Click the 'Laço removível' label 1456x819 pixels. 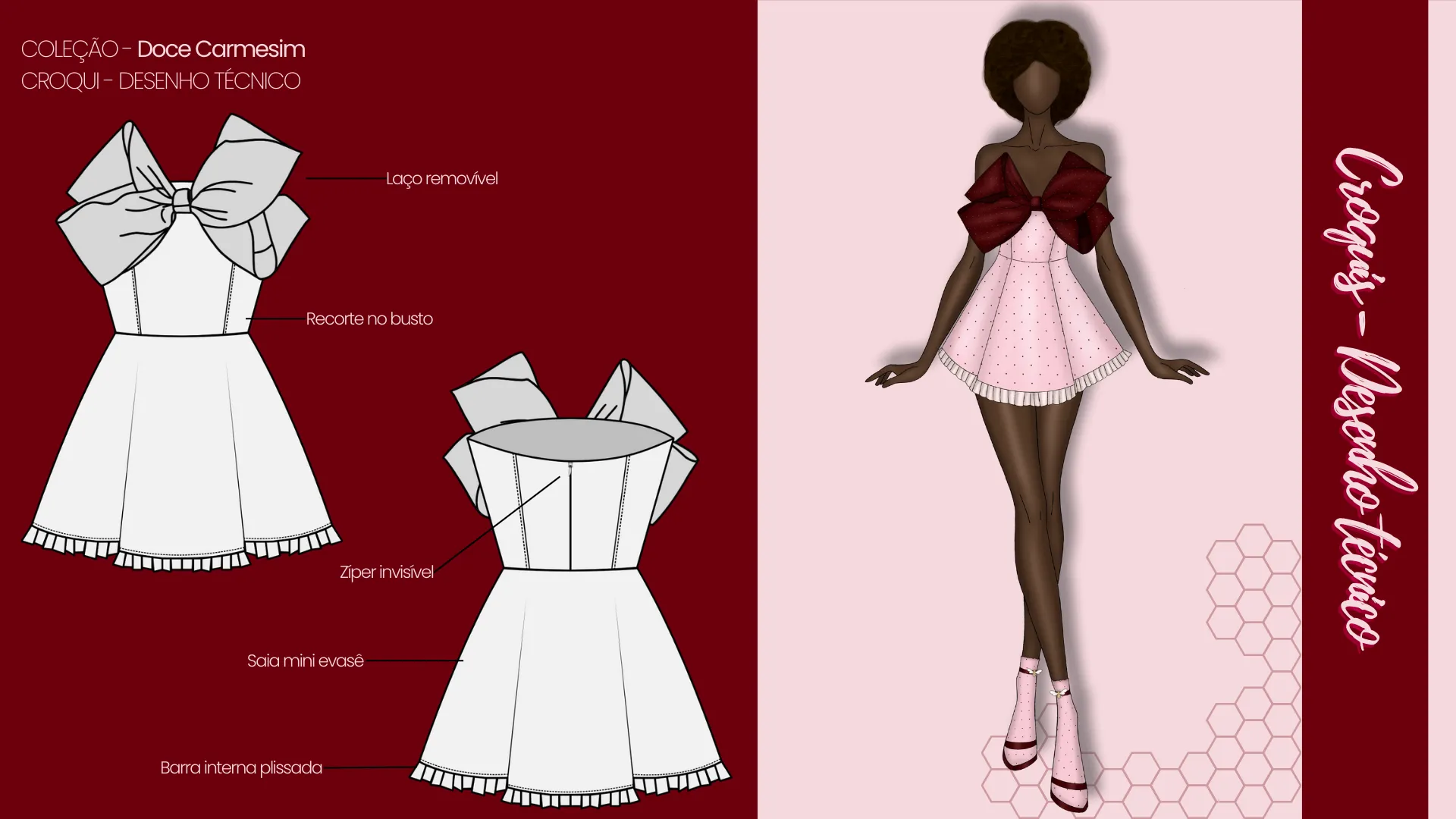tap(441, 179)
